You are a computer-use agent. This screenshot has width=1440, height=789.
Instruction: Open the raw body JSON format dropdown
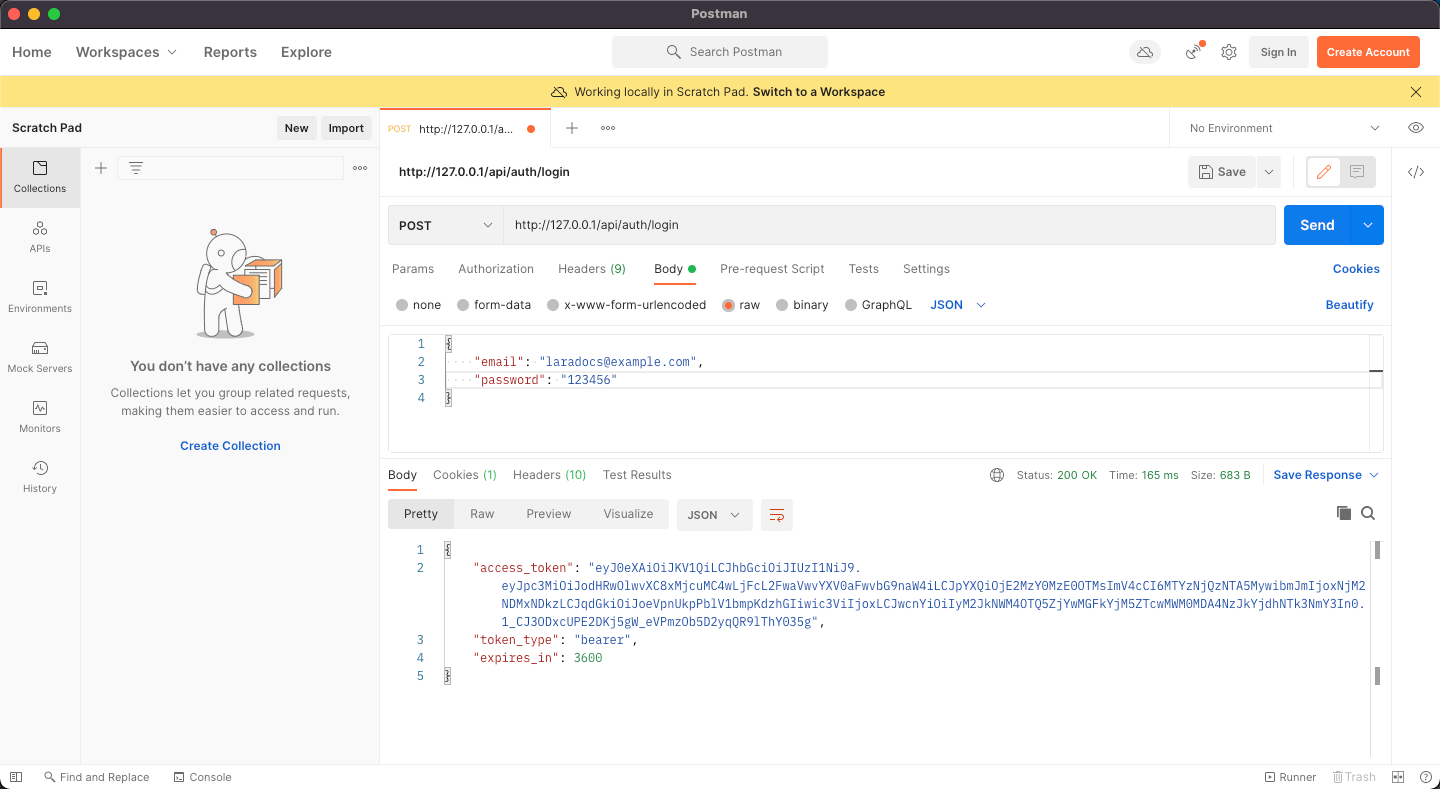click(958, 305)
